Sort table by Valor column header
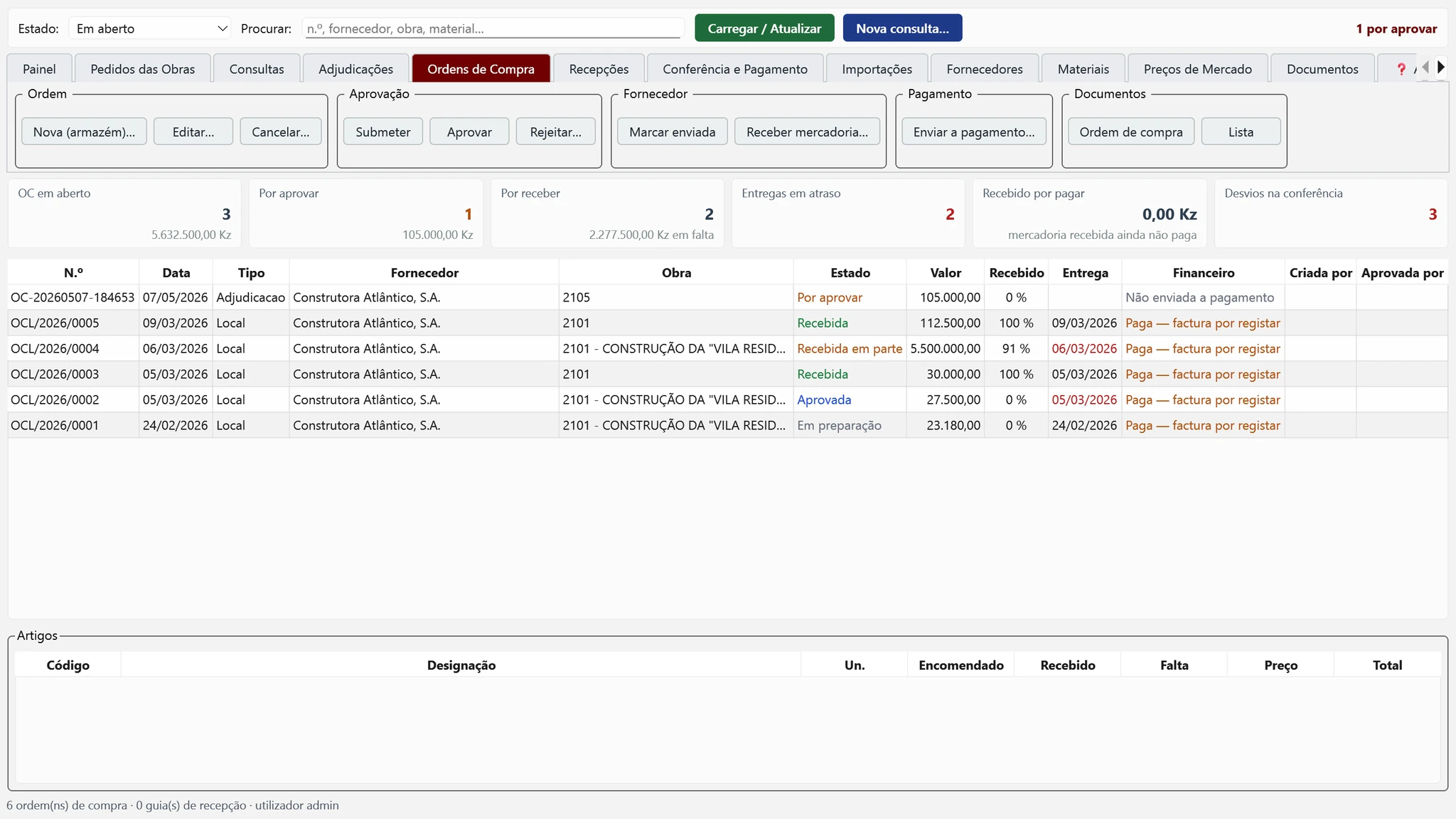 click(x=946, y=272)
